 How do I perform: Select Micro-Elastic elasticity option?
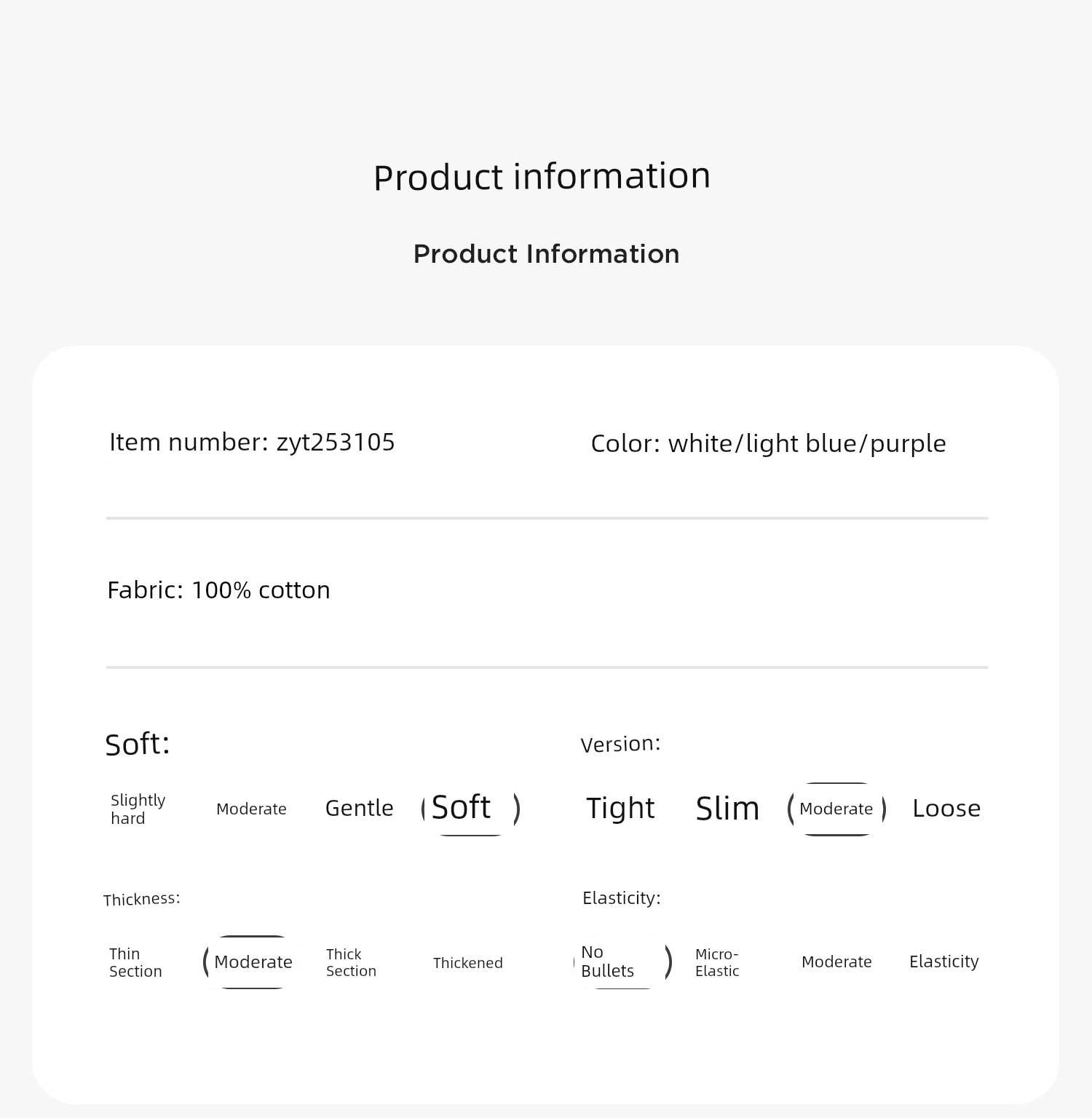point(717,962)
